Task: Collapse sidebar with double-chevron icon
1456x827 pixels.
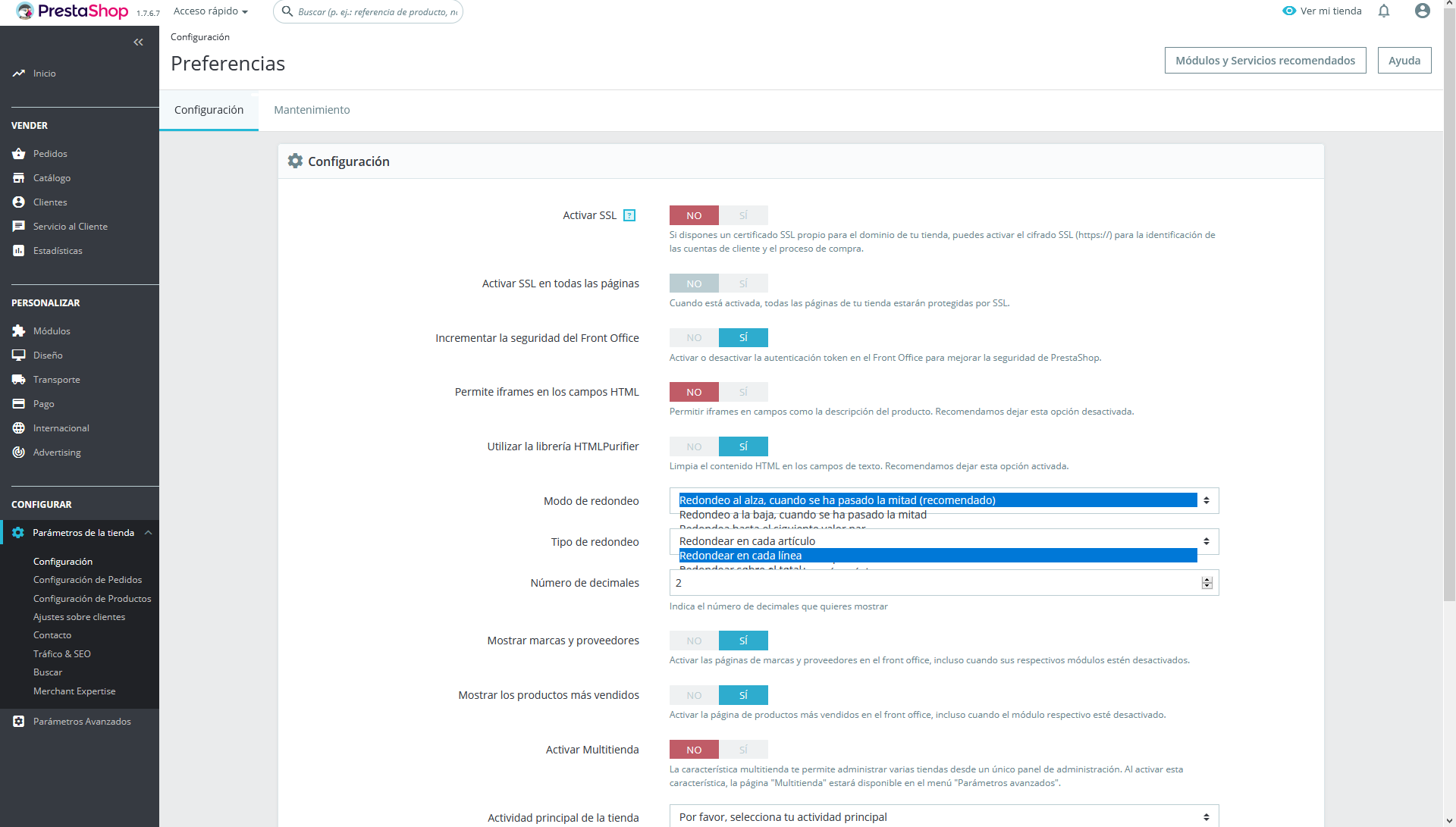Action: click(x=138, y=42)
